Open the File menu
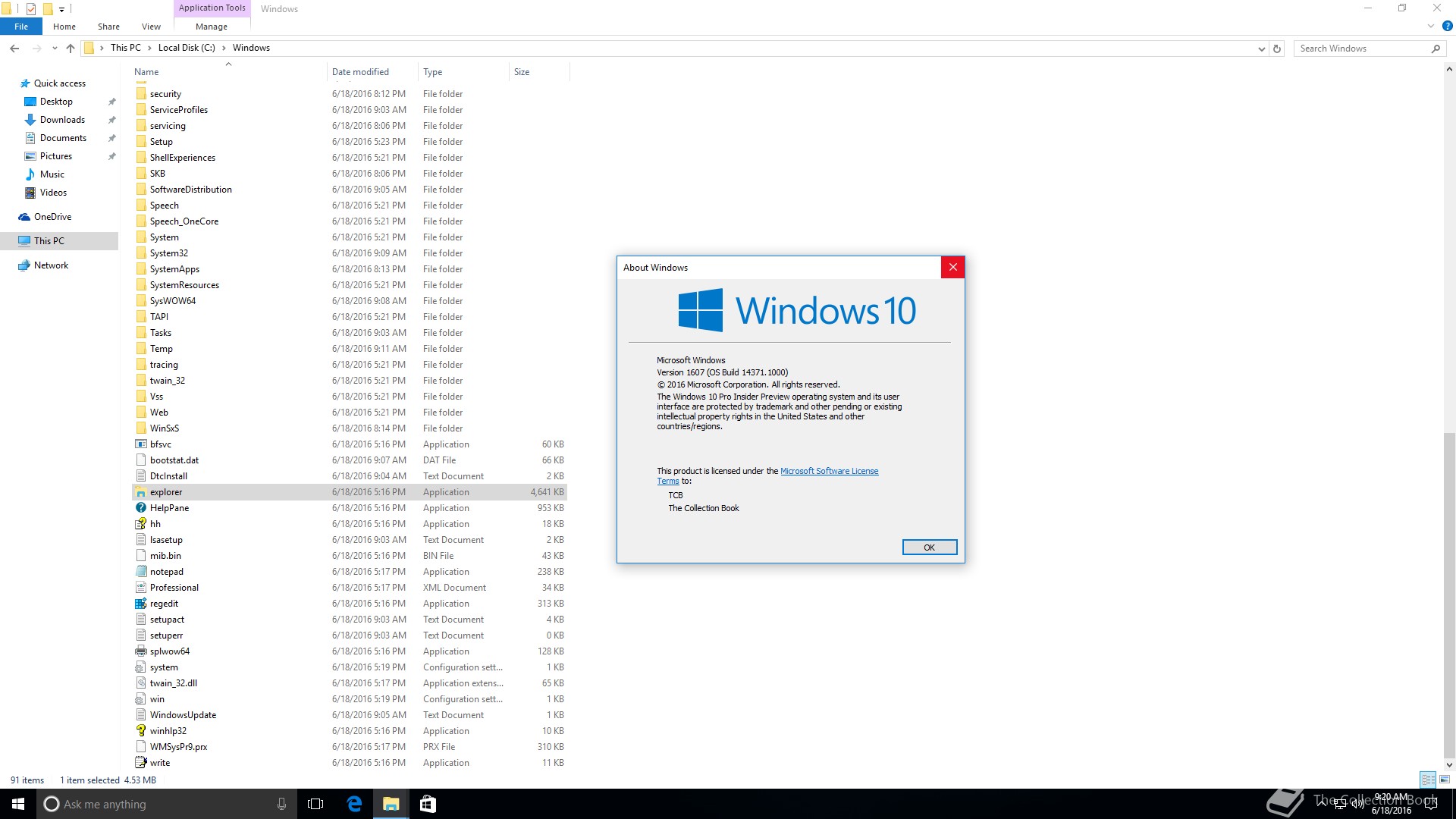Viewport: 1456px width, 819px height. pos(21,27)
